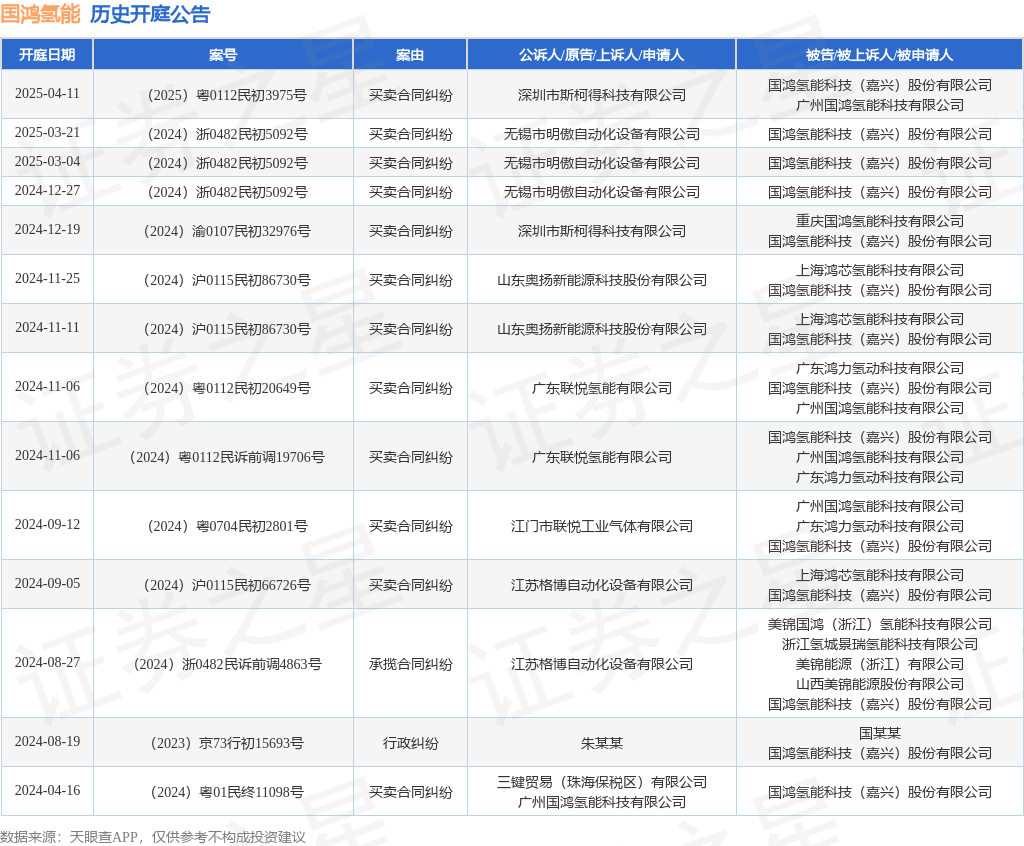
Task: Select date cell 2025-03-21
Action: coord(47,133)
